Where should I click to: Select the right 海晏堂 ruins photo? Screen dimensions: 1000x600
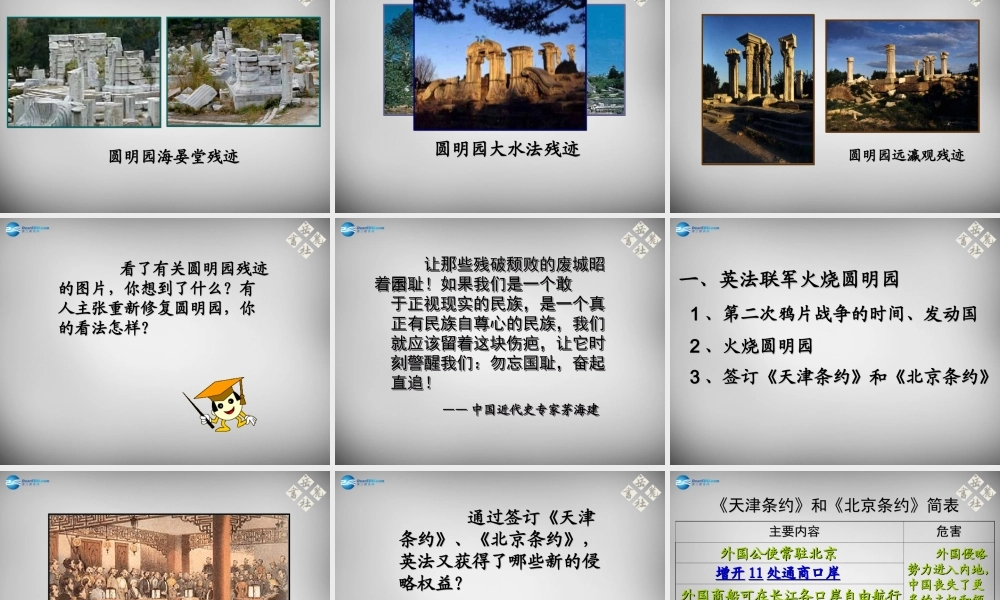(x=244, y=72)
